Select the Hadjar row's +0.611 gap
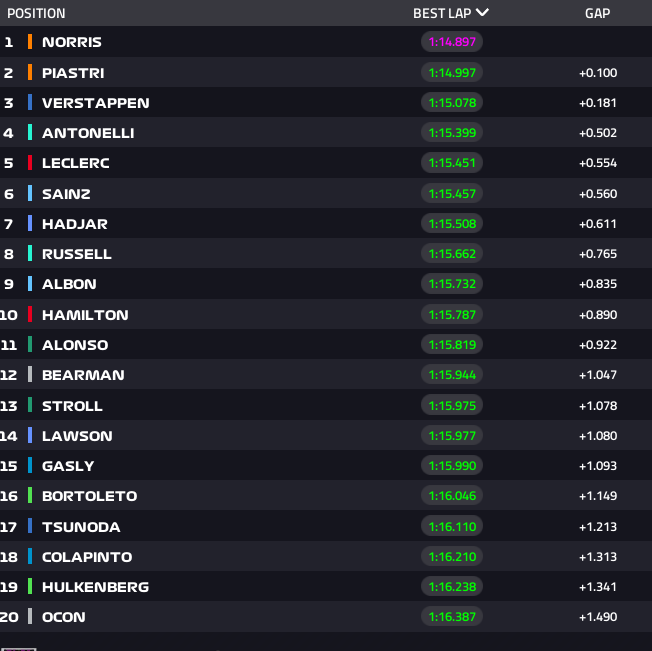Screen dimensions: 652x651 coord(598,224)
